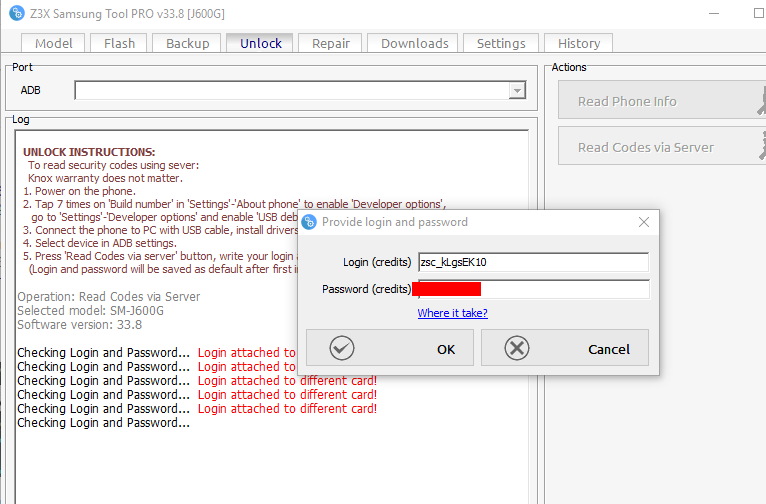The height and width of the screenshot is (504, 766).
Task: Maximize the Z3X Samsung Tool window
Action: pos(759,13)
